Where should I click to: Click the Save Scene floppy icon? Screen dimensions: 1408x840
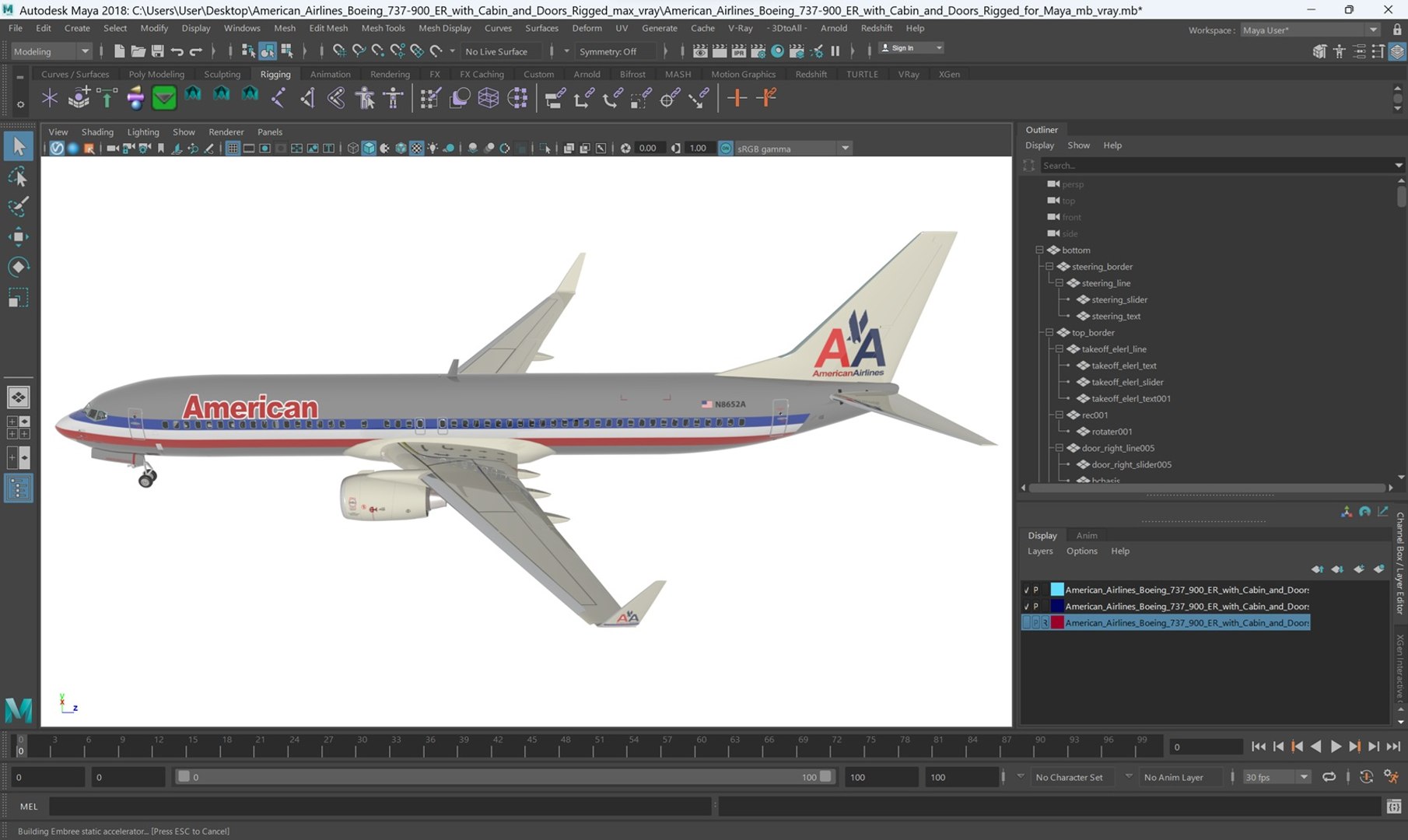tap(157, 51)
